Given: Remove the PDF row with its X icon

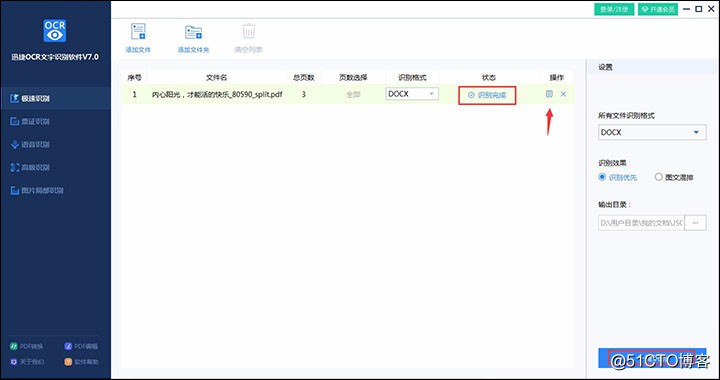Looking at the screenshot, I should pyautogui.click(x=563, y=94).
